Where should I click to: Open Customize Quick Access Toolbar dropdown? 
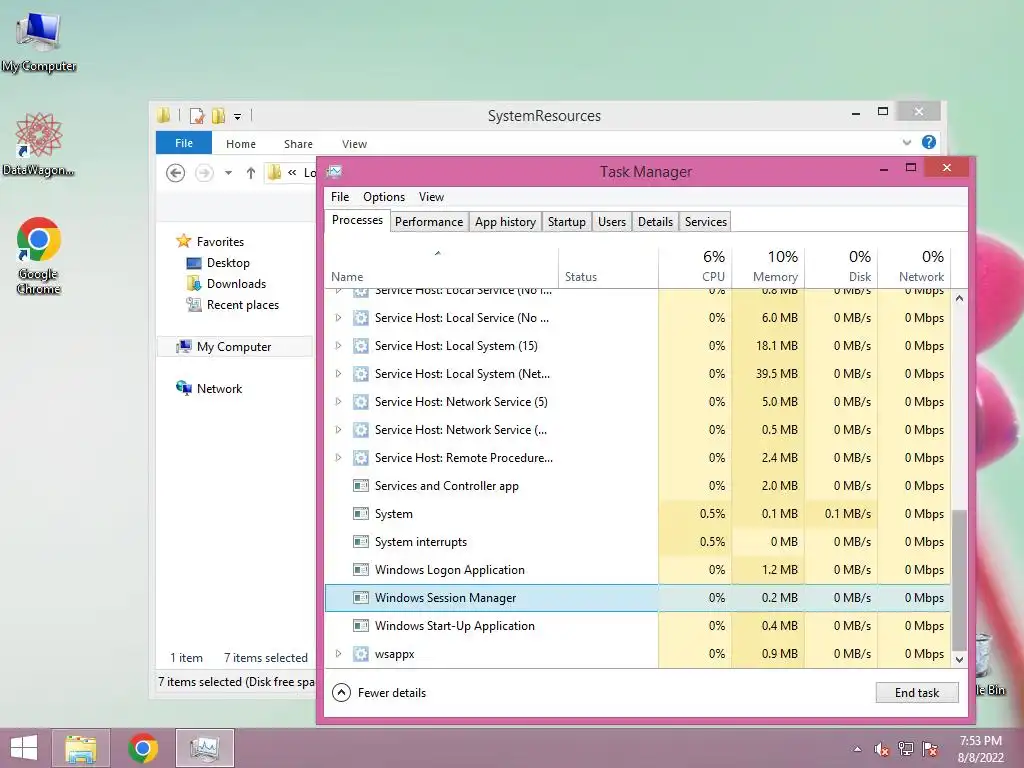point(238,117)
